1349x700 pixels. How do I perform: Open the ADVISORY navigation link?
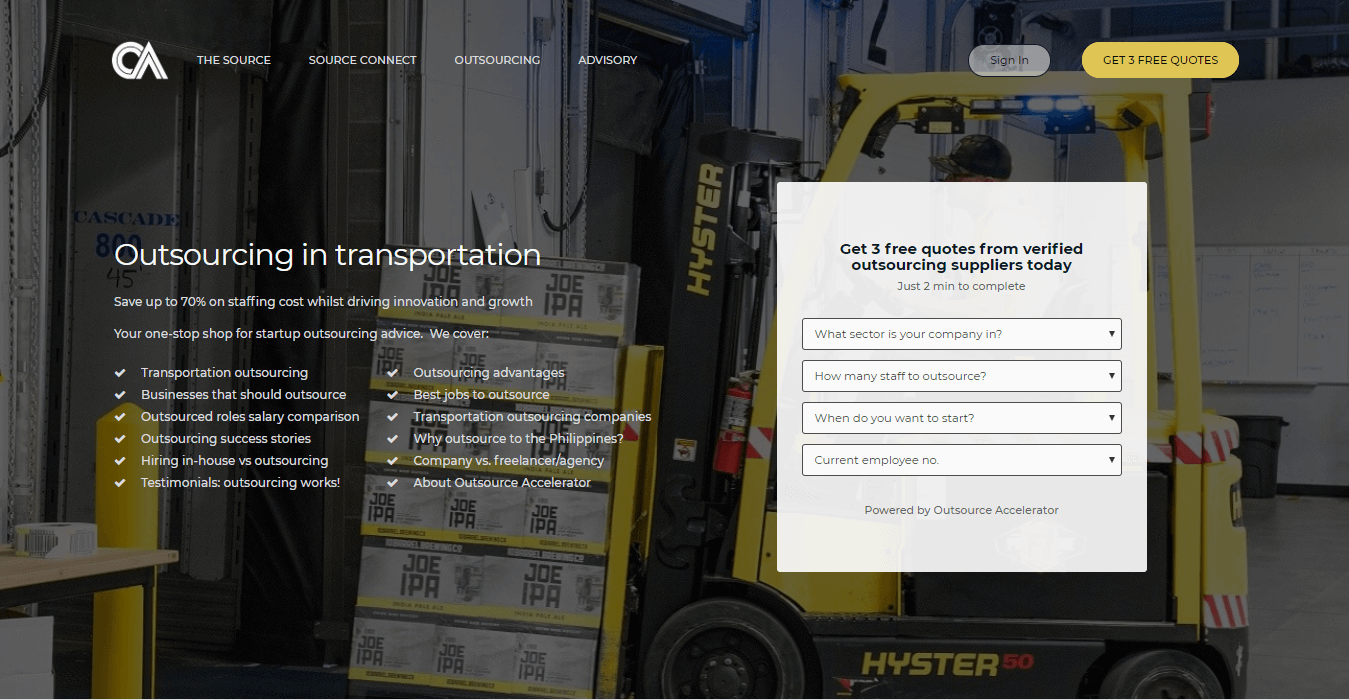point(607,60)
